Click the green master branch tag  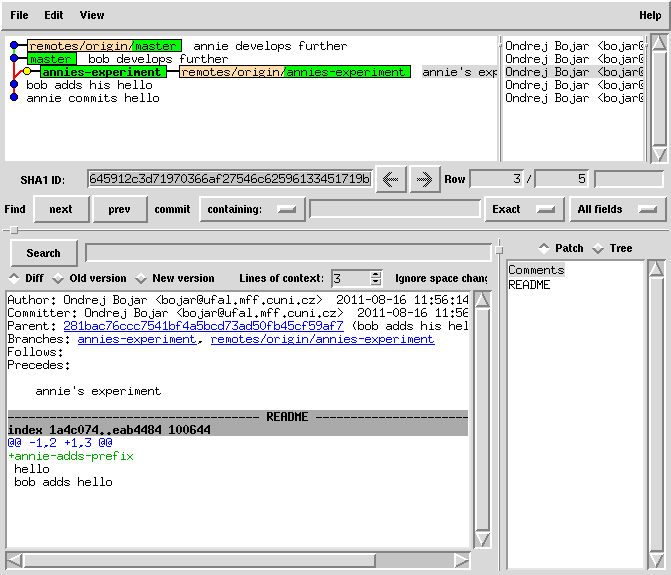tap(50, 59)
